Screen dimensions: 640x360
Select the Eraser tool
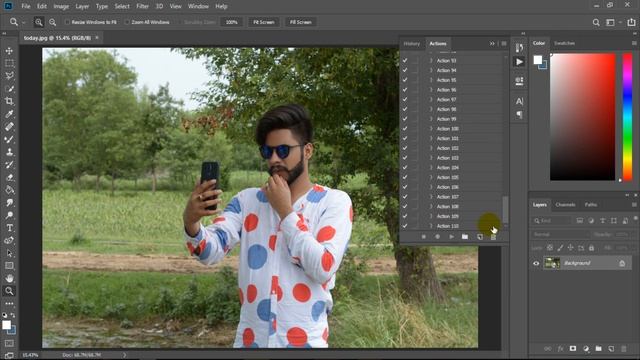click(9, 177)
